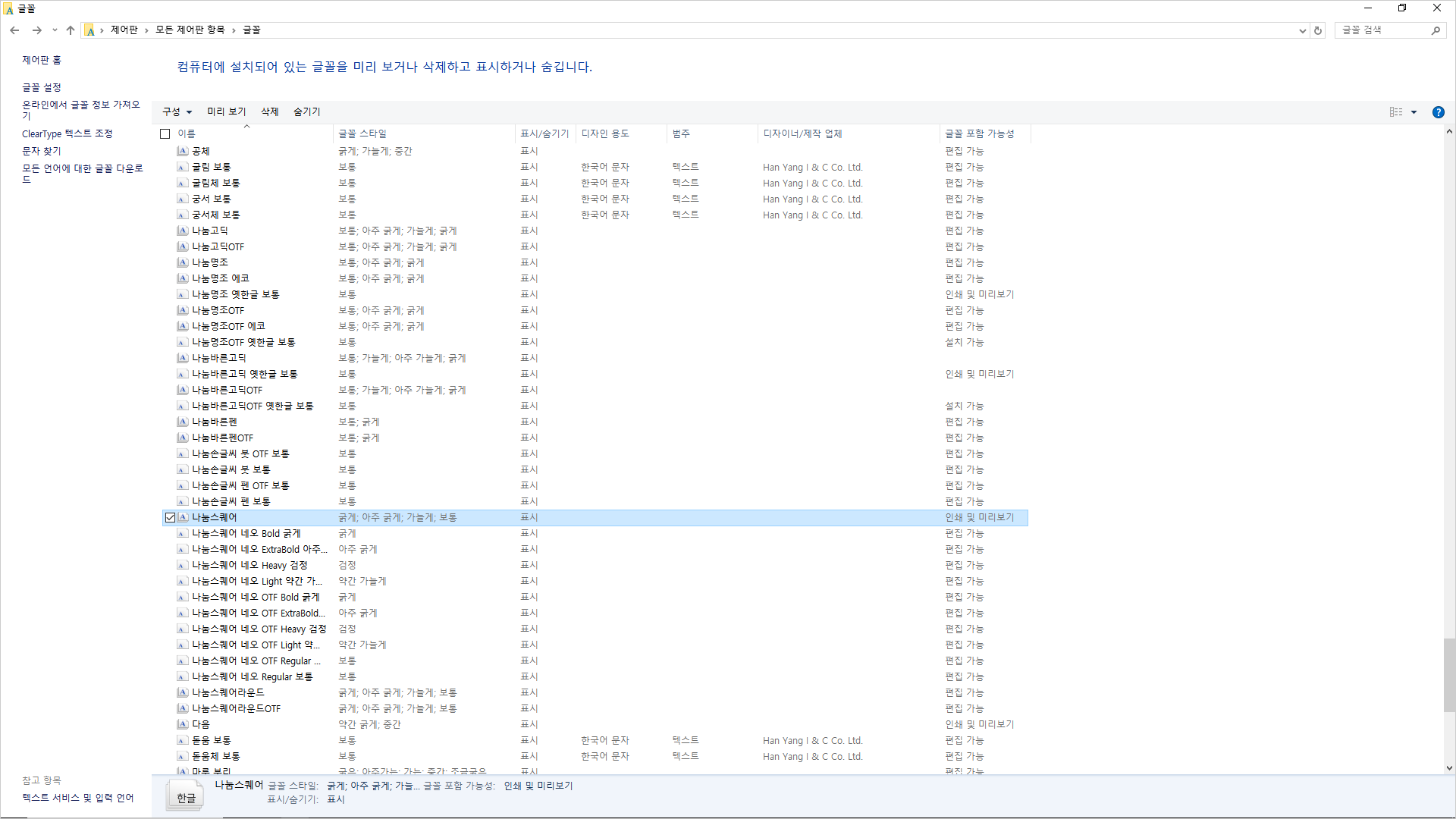Click the search magnifier icon

1436,30
